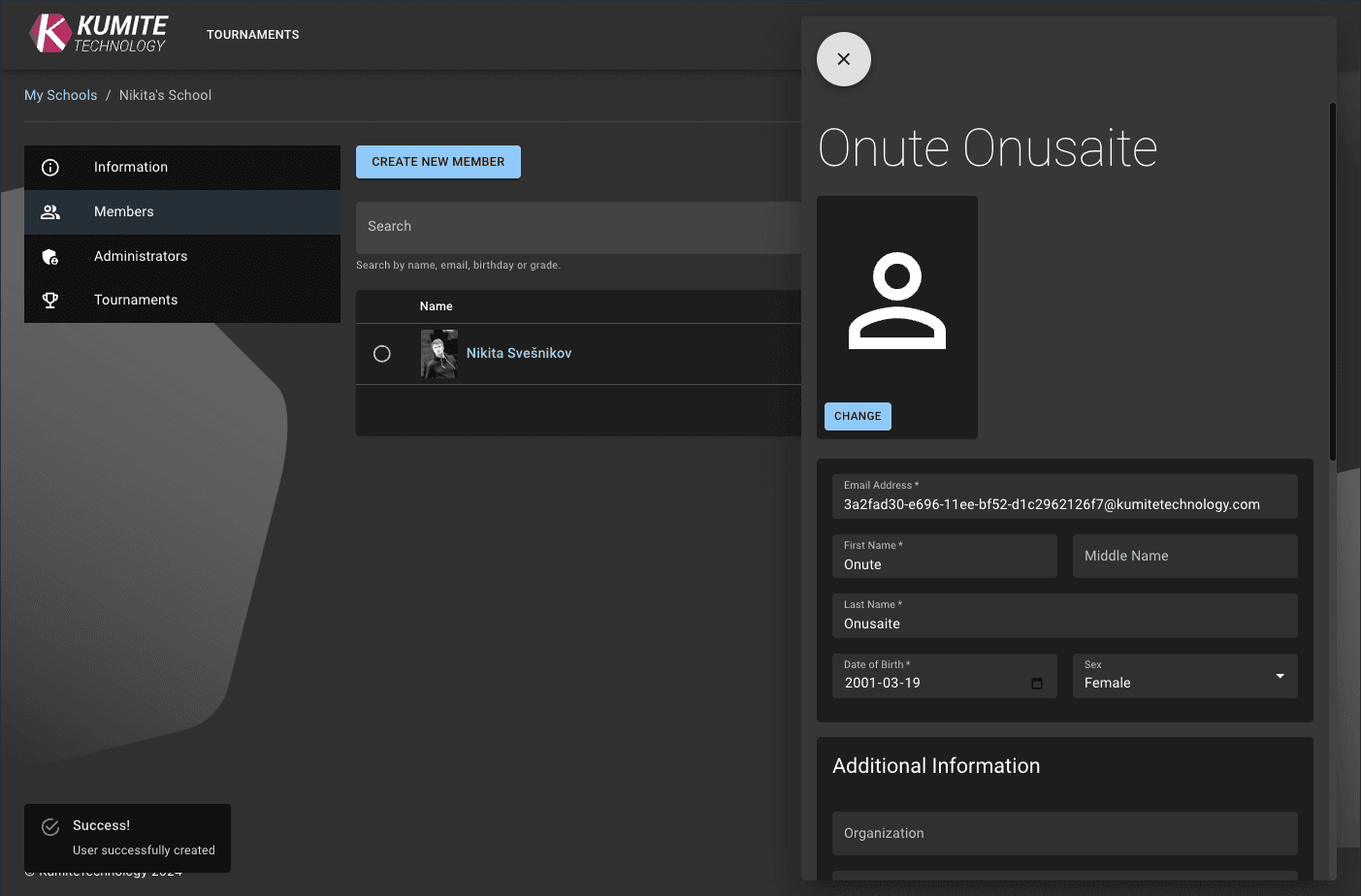Open the Organization dropdown field
1361x896 pixels.
tap(1064, 833)
